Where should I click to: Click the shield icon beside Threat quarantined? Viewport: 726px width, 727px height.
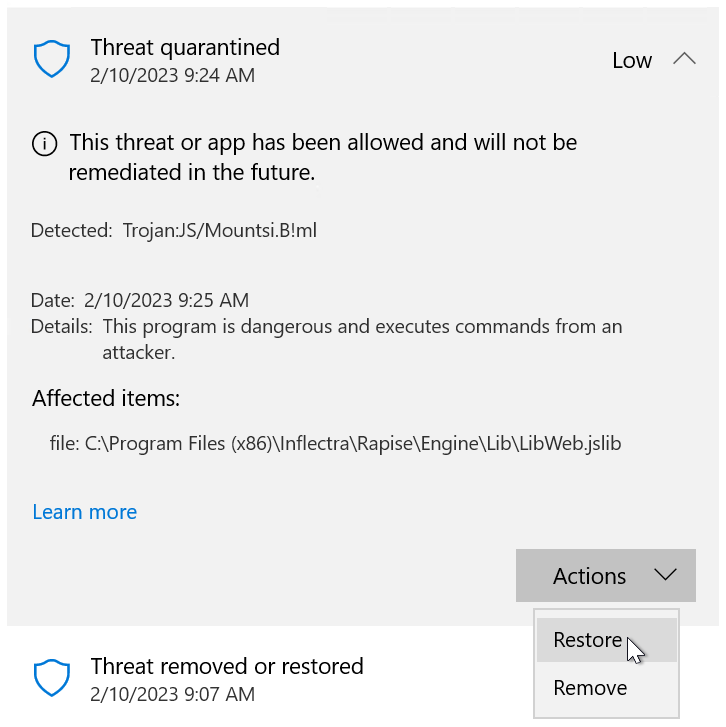point(50,60)
